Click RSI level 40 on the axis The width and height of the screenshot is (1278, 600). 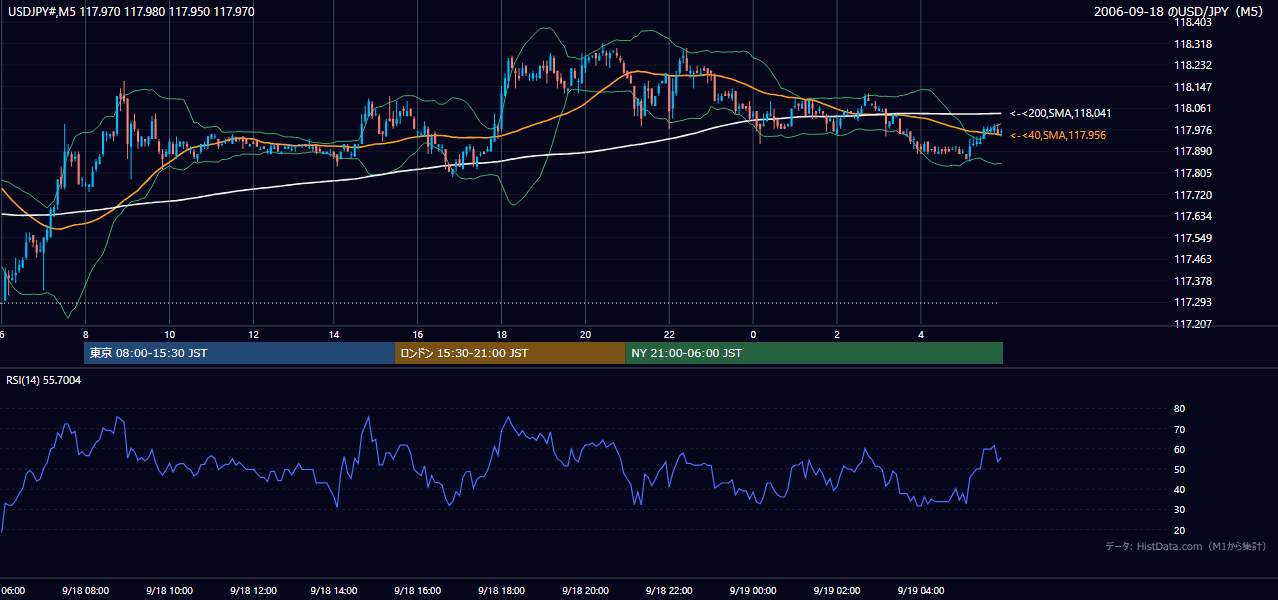point(1179,489)
